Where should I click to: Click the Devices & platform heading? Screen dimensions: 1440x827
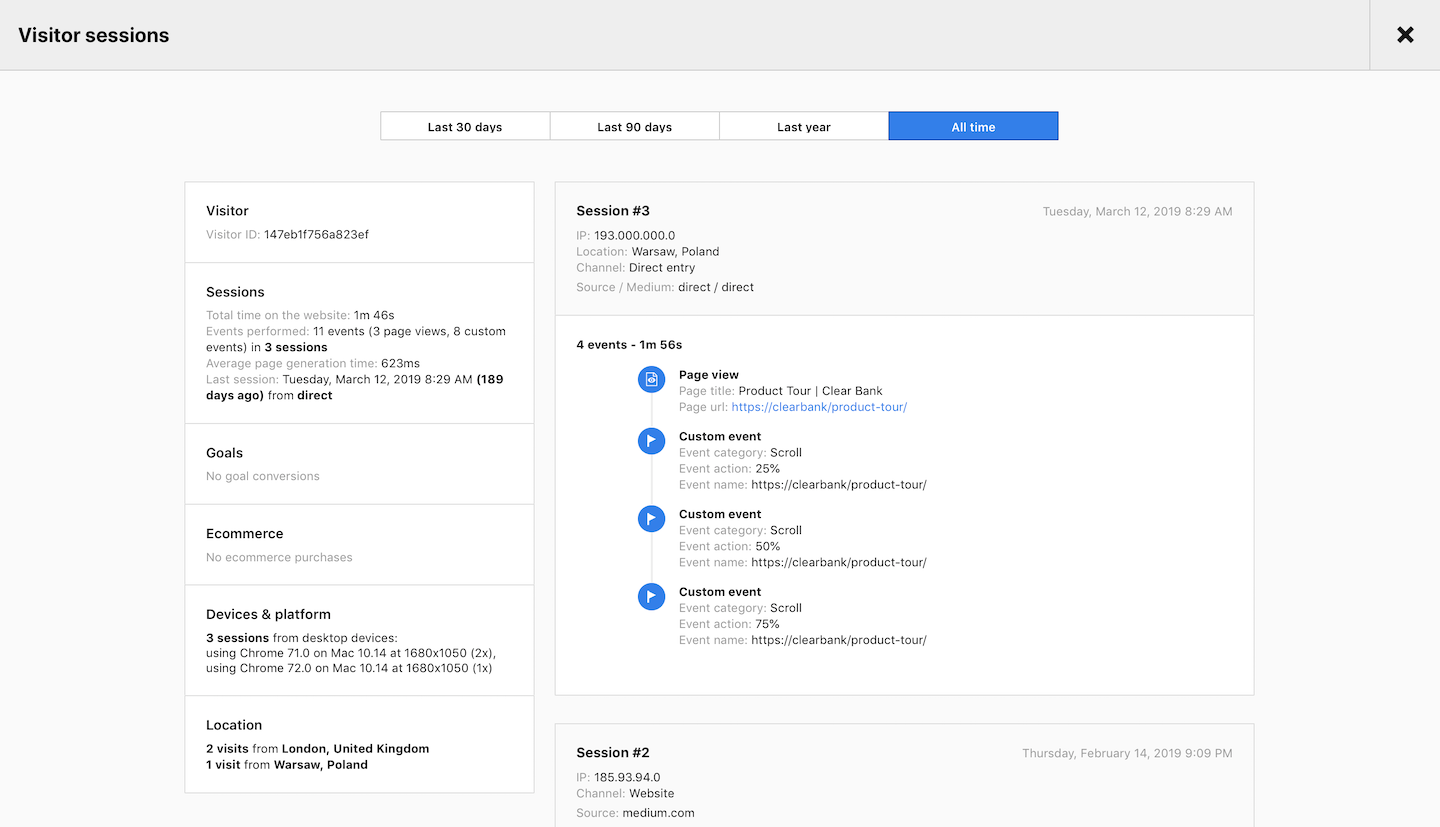click(x=268, y=615)
